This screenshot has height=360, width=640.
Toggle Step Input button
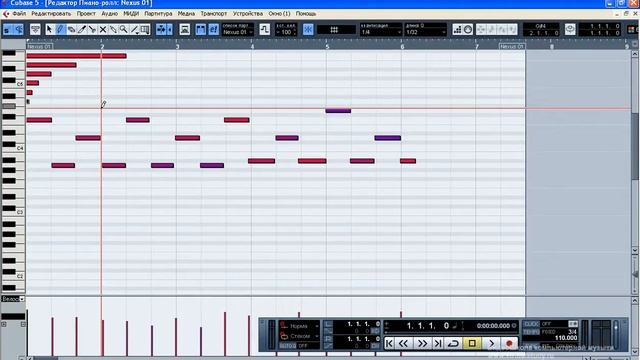(x=457, y=29)
